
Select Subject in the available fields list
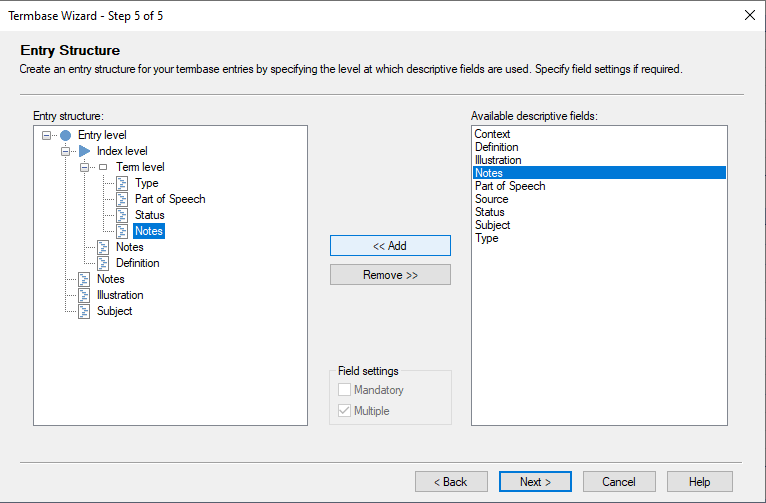[599, 225]
